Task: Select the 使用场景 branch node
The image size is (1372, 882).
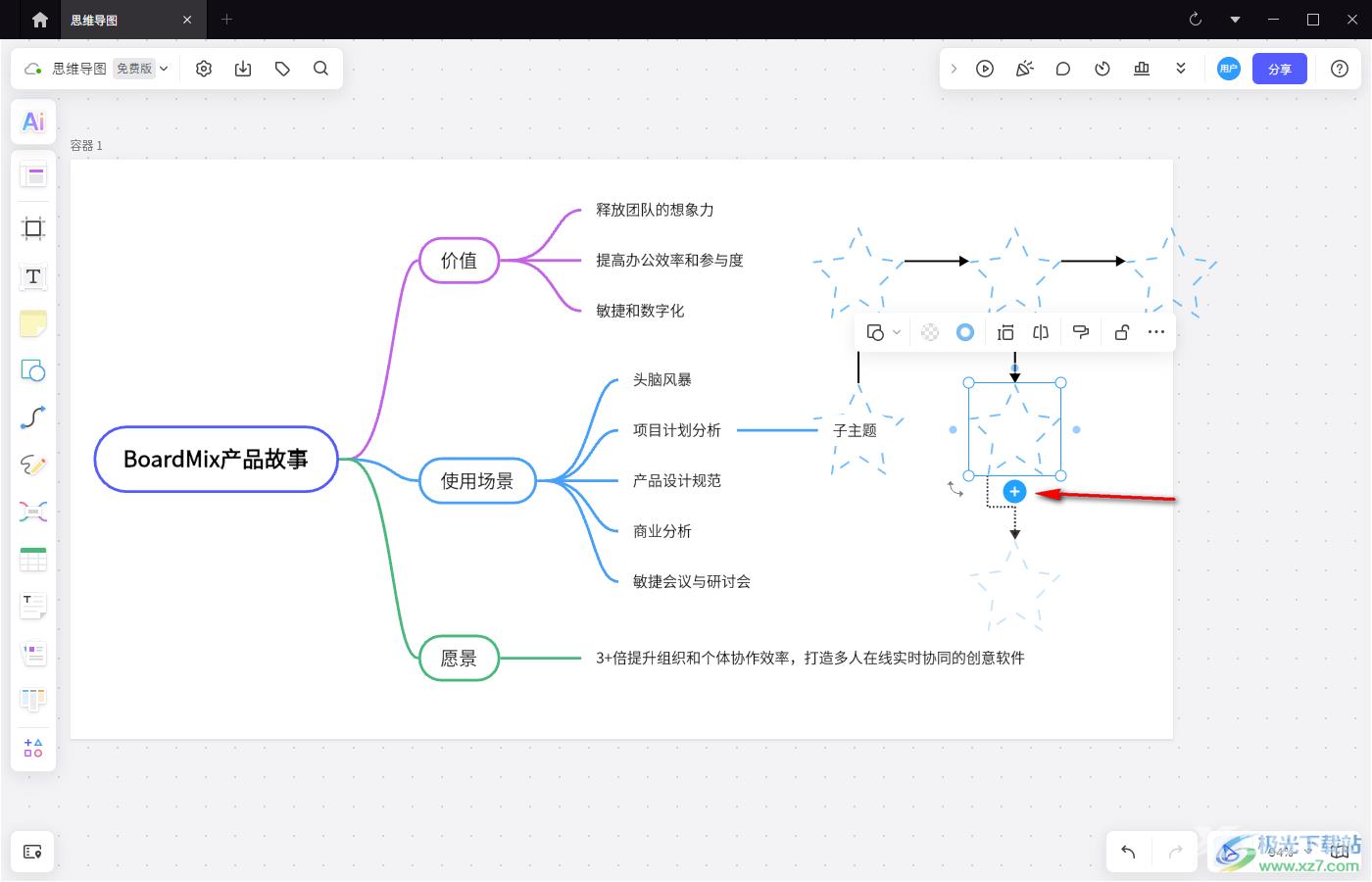Action: [x=477, y=481]
